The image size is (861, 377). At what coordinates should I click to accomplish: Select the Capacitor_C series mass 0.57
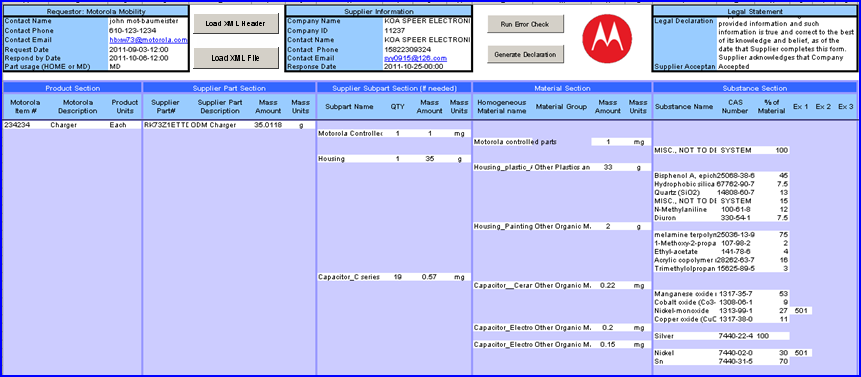point(429,277)
